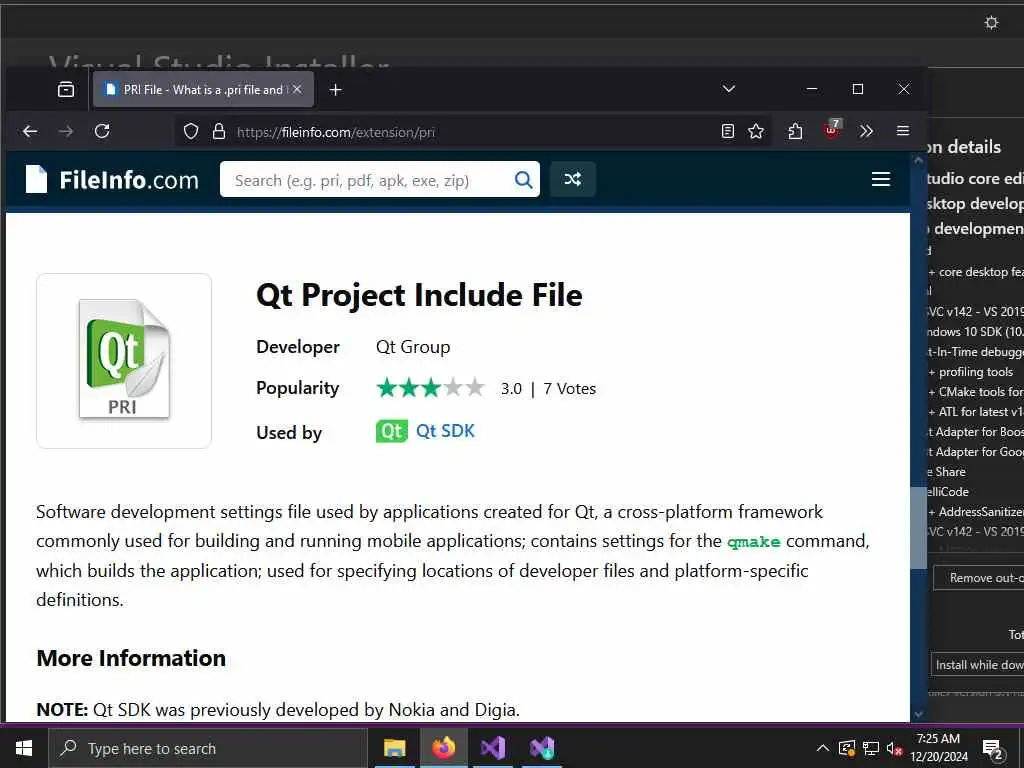Open uBlock Origin extension icon
Viewport: 1024px width, 768px height.
click(832, 129)
